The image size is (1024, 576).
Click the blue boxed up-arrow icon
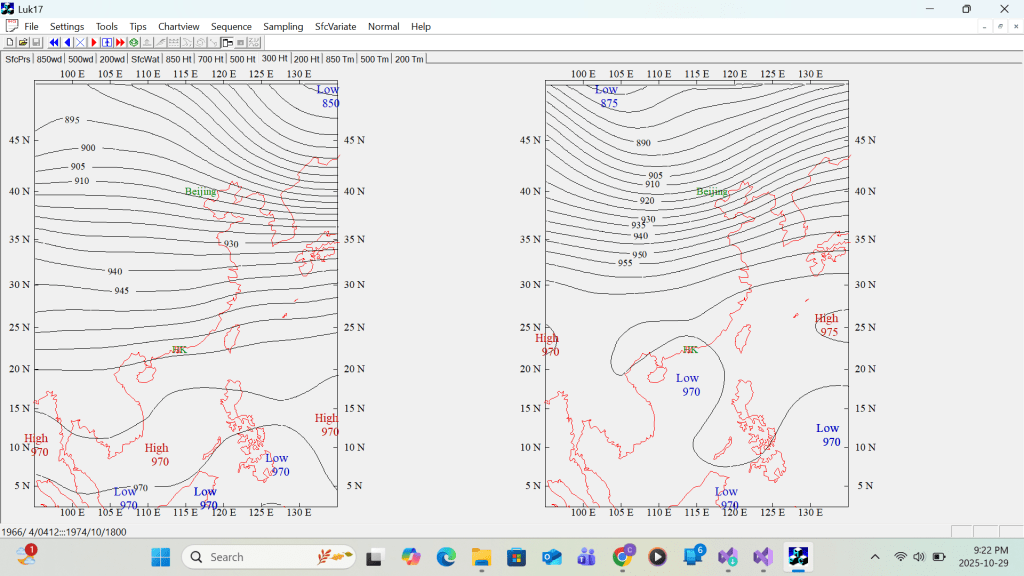click(x=107, y=43)
